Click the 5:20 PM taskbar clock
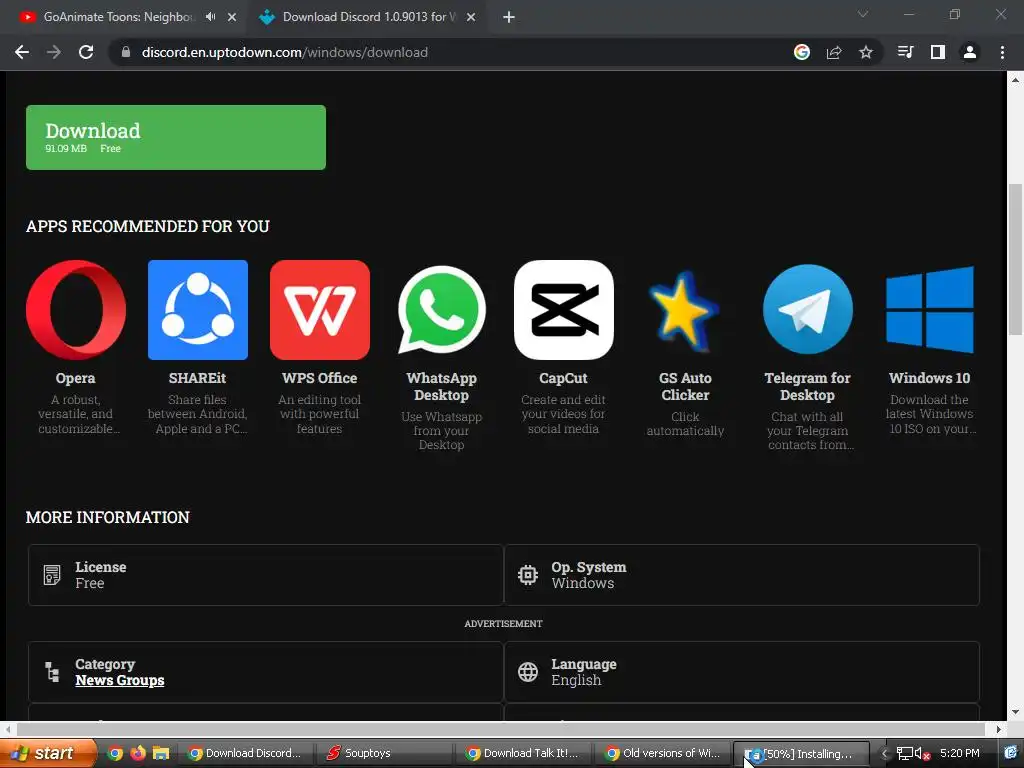The image size is (1024, 768). 959,753
